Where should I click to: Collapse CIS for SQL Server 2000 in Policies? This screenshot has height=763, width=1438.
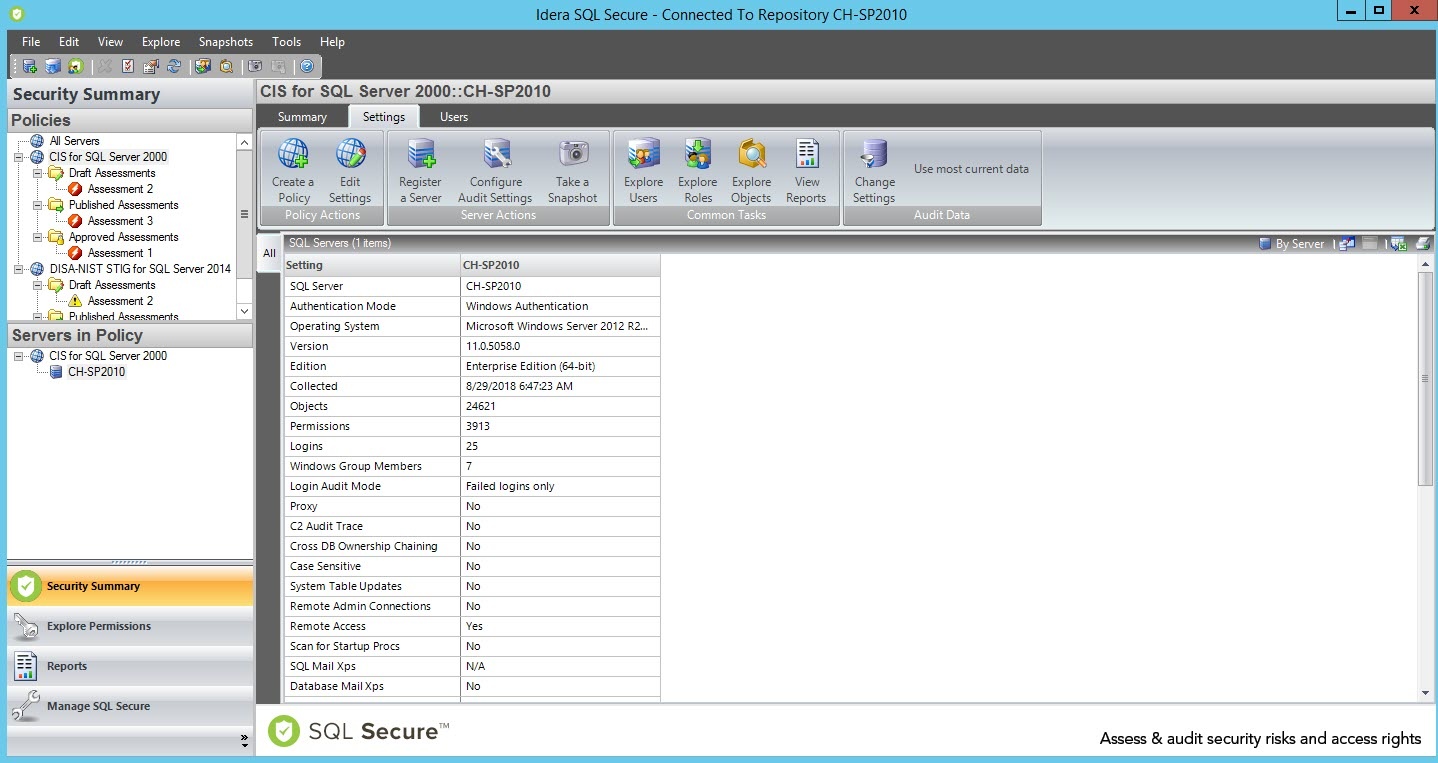(x=19, y=157)
